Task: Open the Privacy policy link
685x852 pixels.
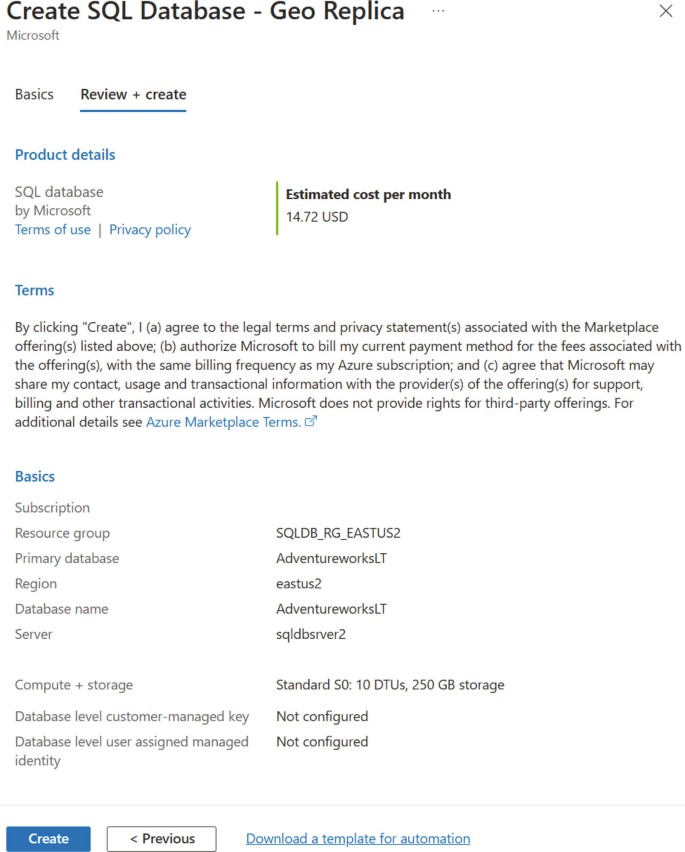Action: click(x=150, y=229)
